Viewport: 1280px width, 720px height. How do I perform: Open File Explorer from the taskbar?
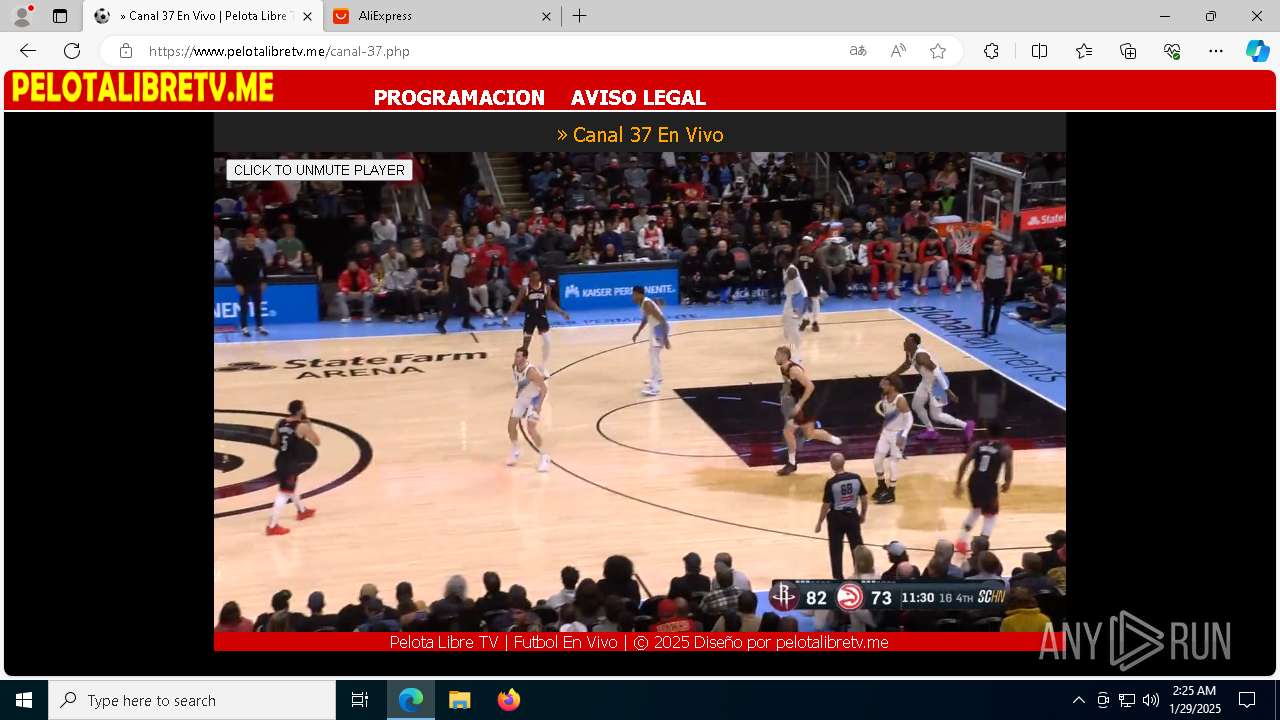[459, 700]
